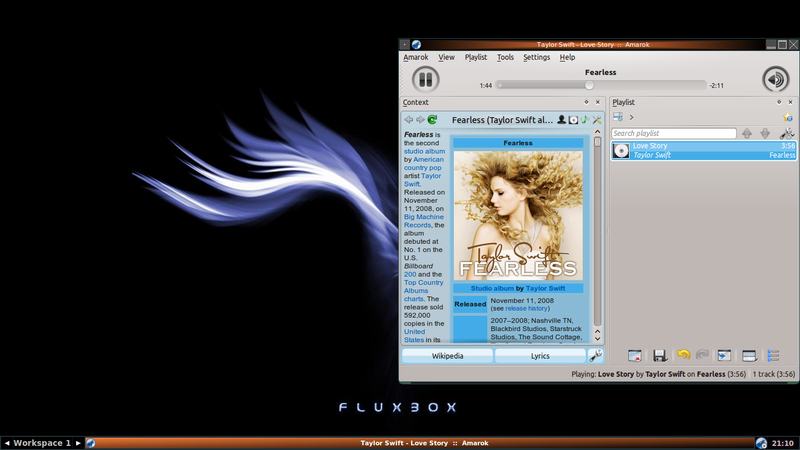800x450 pixels.
Task: Click the Amarok system tray icon
Action: tap(761, 443)
